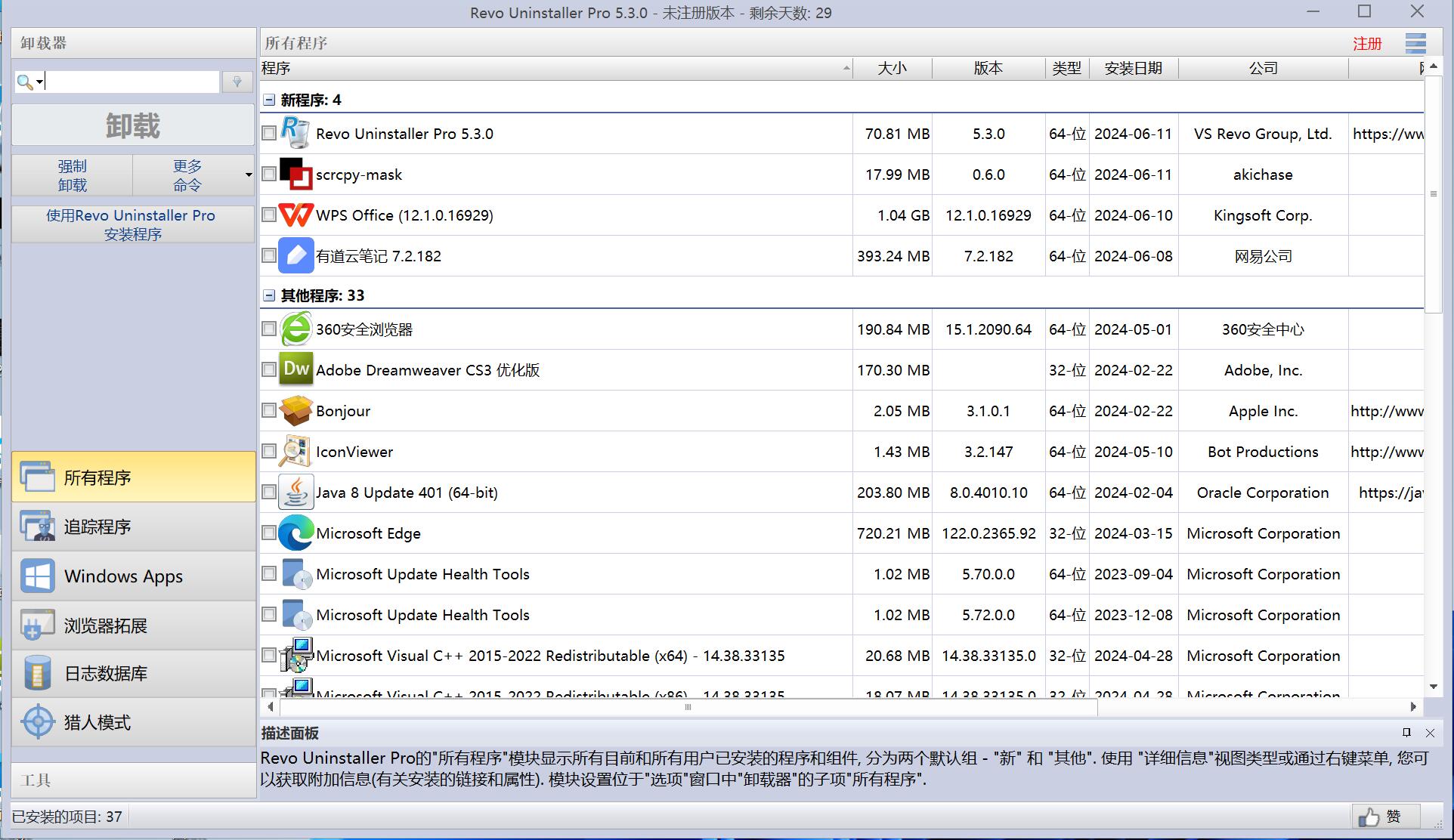Screen dimensions: 1454x840
Task: Click the WPS Office red W icon
Action: point(295,215)
